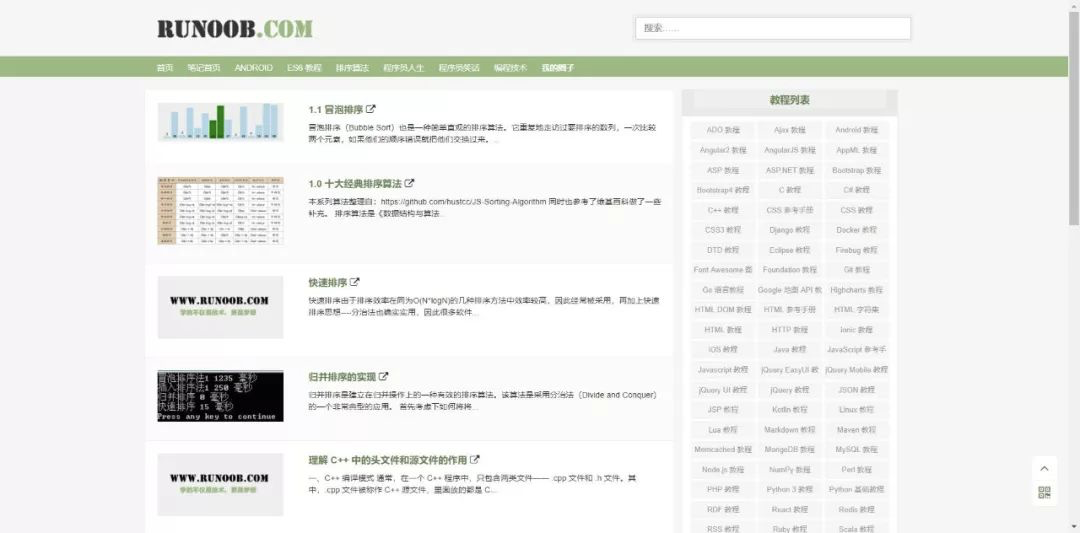Open the Android 教程 tutorial link
1080x533 pixels.
856,129
